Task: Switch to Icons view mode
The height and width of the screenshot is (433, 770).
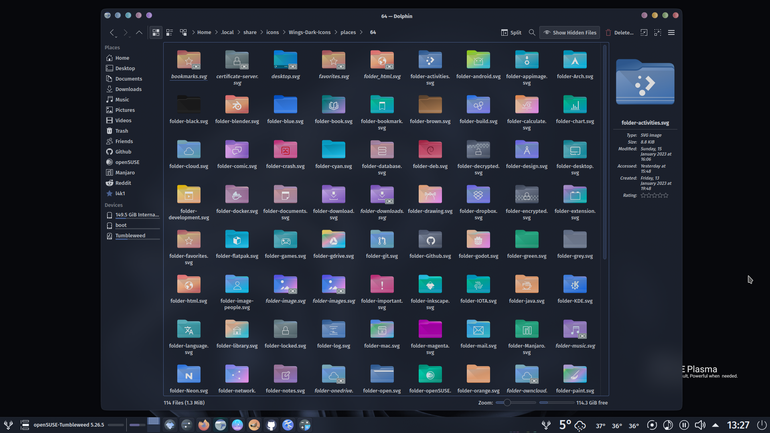Action: (x=156, y=32)
